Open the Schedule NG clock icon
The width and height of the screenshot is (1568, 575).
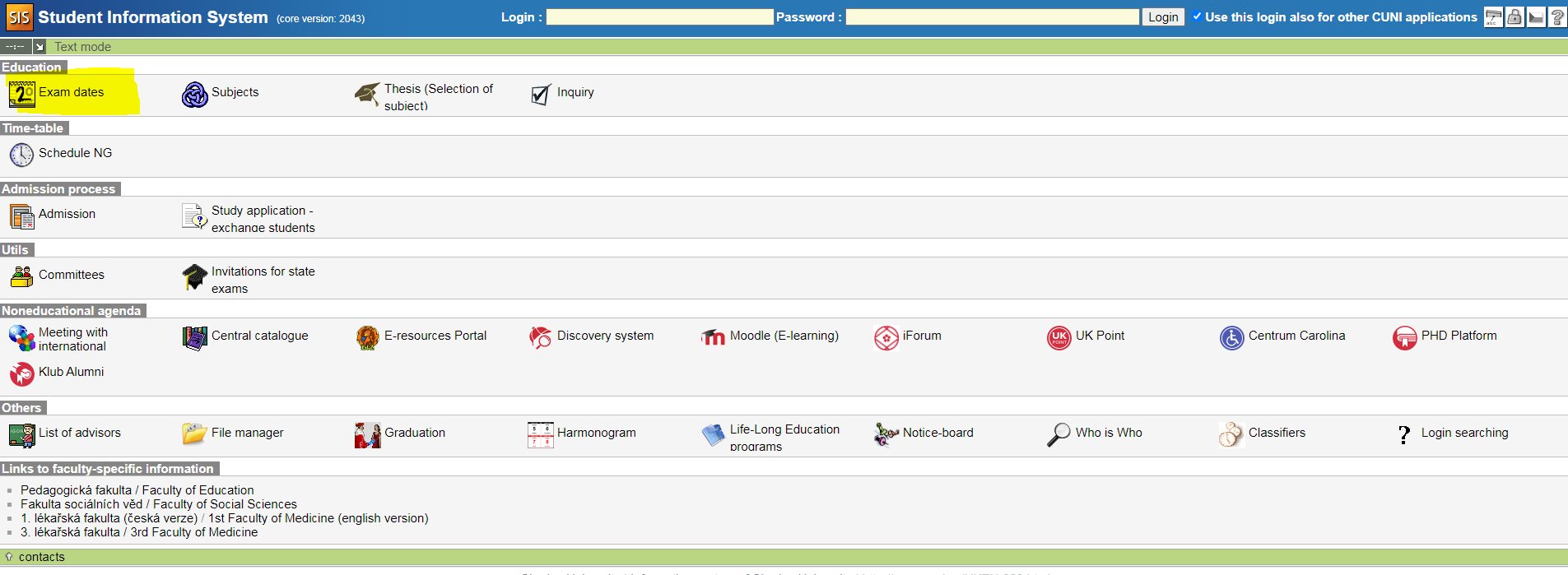[x=21, y=155]
